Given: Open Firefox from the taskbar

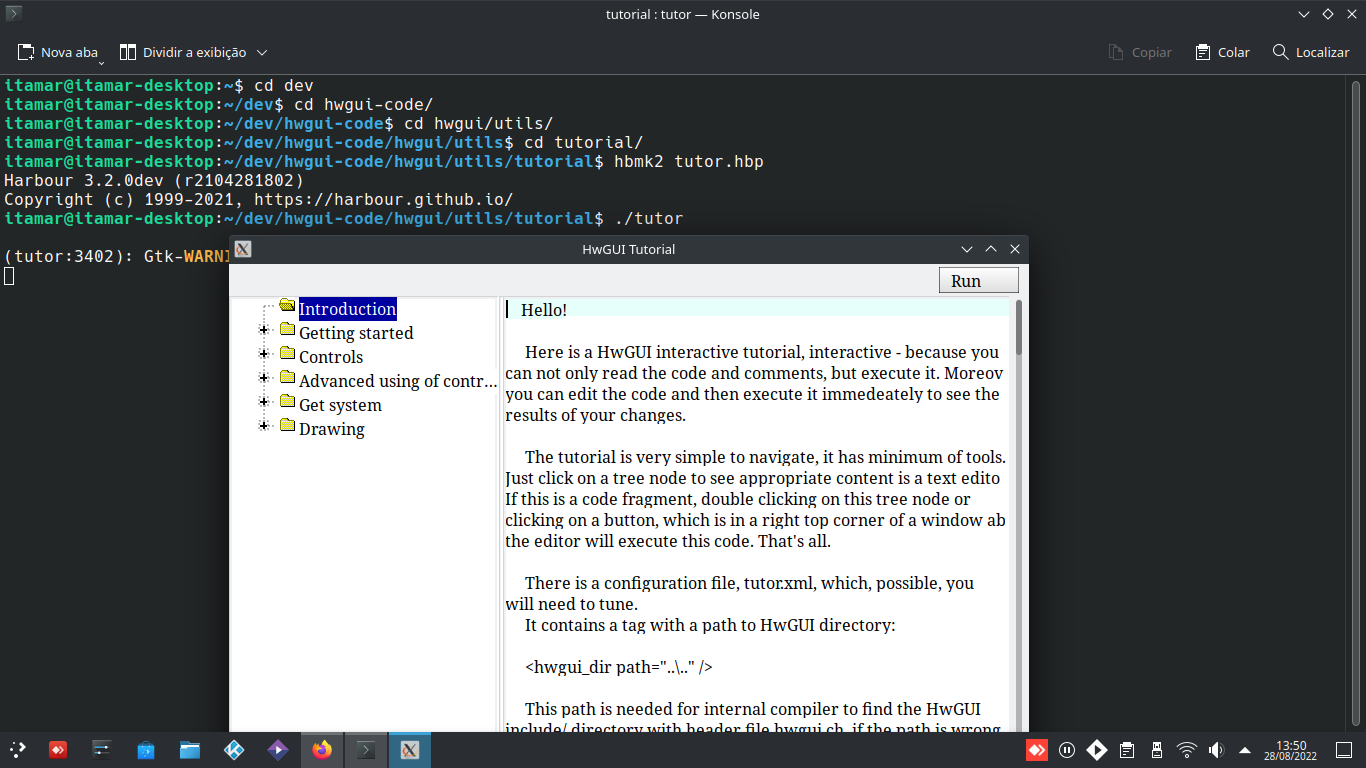Looking at the screenshot, I should (x=321, y=749).
